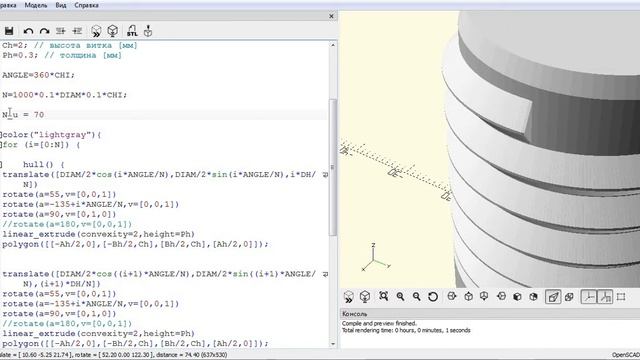The width and height of the screenshot is (640, 360).
Task: Redo the edit in the editor toolbar
Action: pos(44,31)
